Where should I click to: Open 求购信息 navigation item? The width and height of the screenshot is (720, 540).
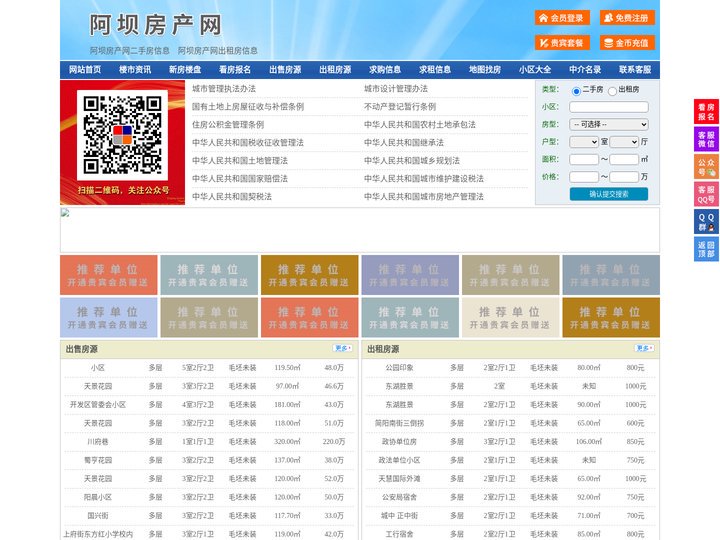385,70
